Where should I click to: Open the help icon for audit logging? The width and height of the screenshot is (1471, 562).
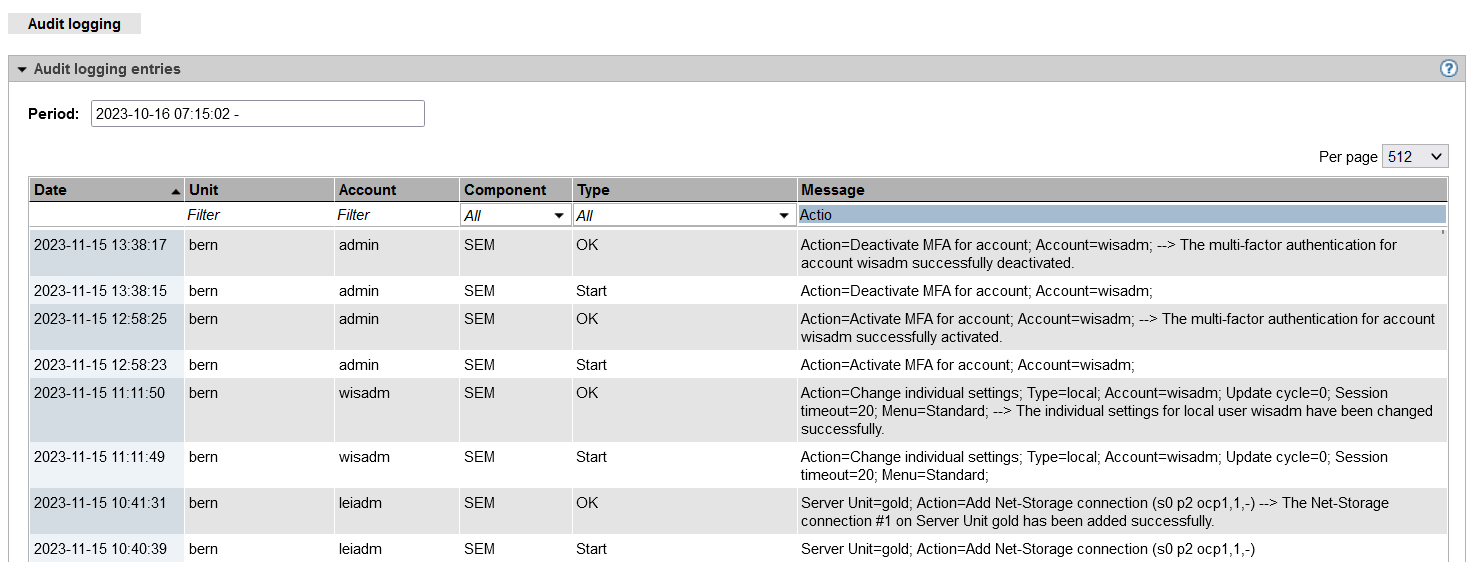coord(1448,69)
